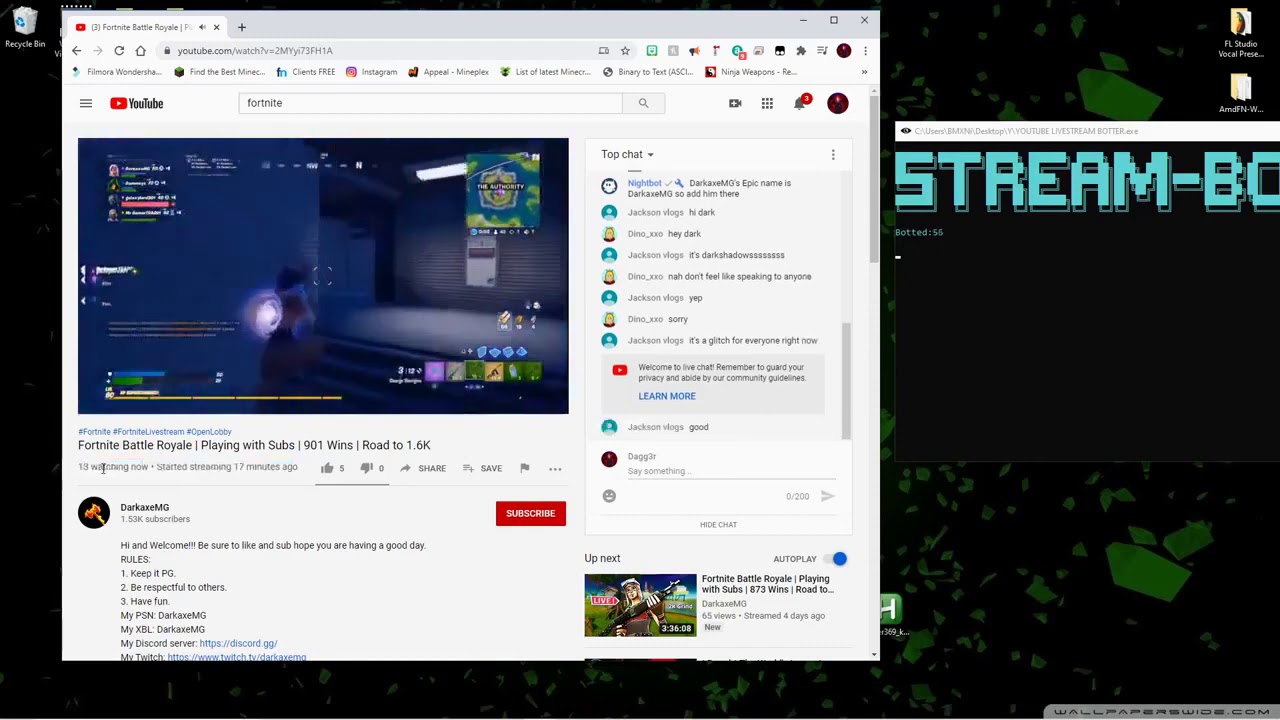Click SAVE to playlist

click(482, 468)
